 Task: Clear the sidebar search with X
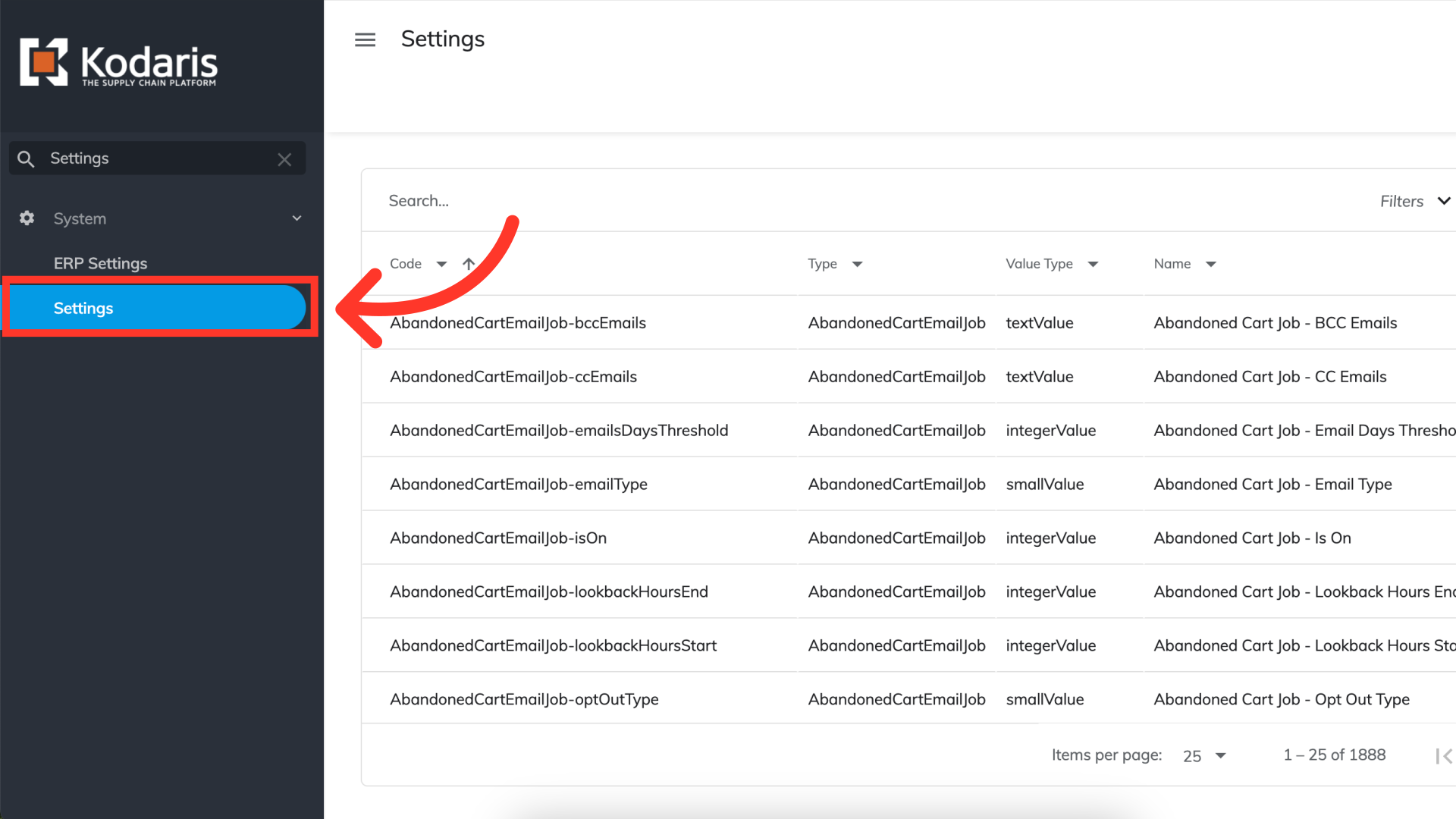[x=284, y=159]
